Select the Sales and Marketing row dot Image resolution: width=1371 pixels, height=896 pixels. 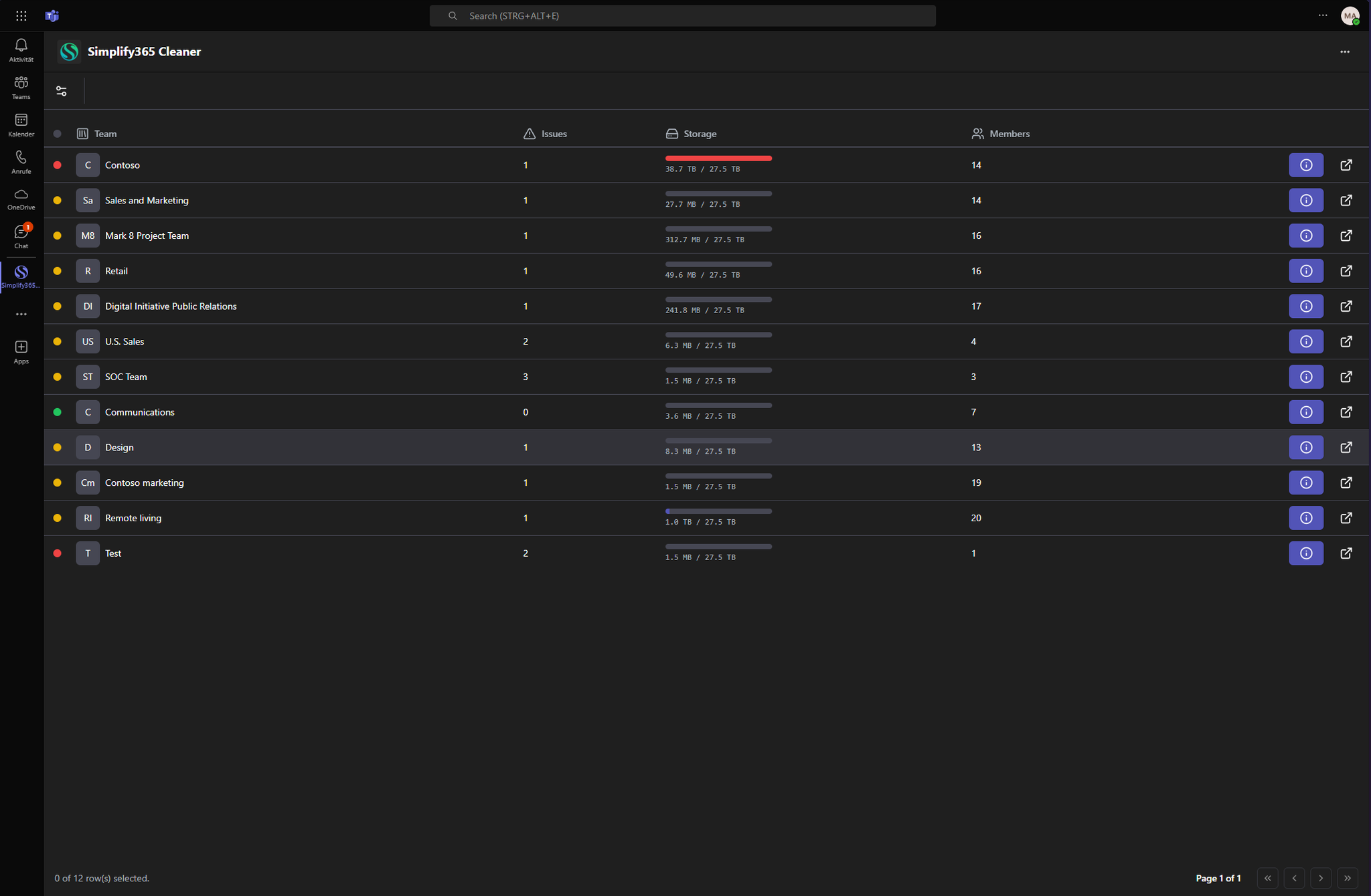(x=58, y=200)
